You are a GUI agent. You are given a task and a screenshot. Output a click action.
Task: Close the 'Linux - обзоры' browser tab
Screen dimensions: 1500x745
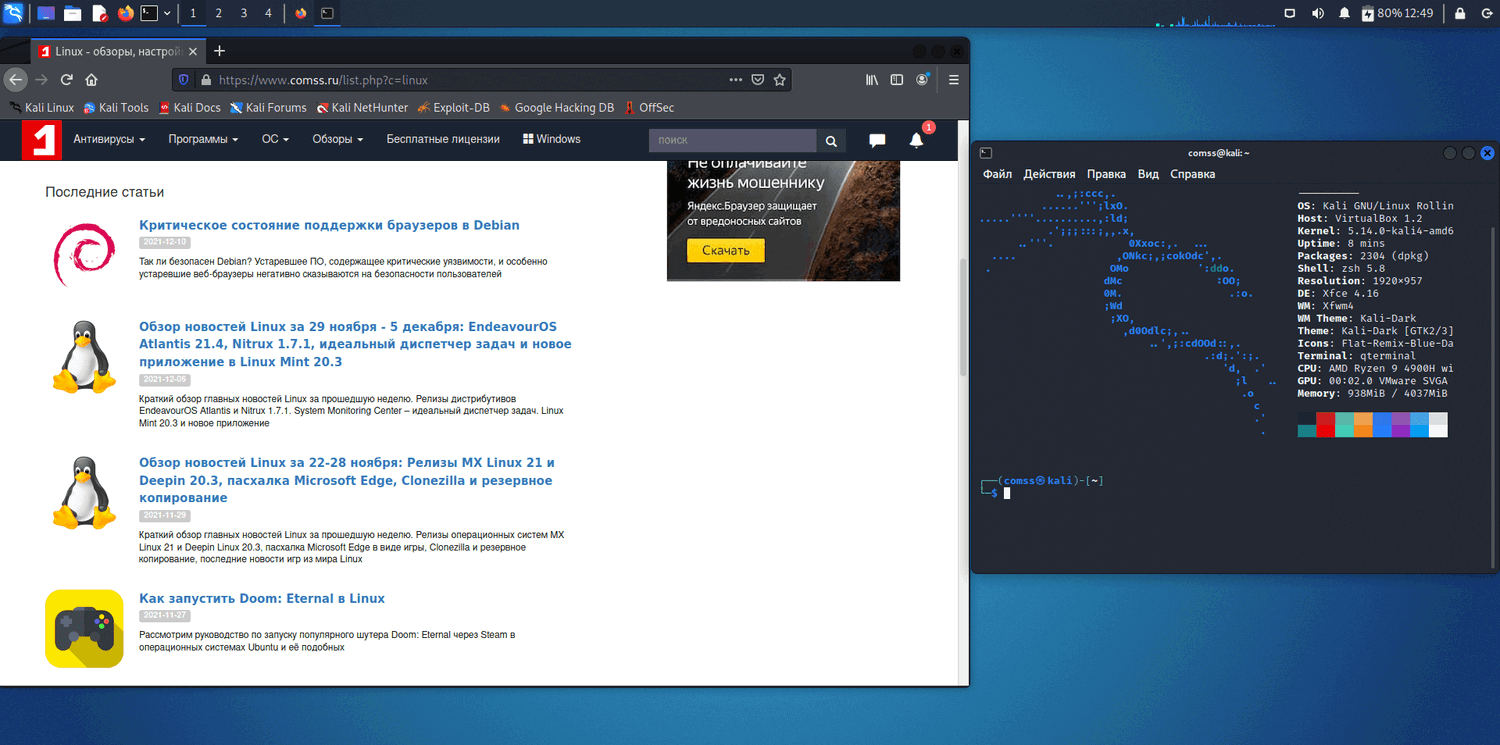coord(192,51)
